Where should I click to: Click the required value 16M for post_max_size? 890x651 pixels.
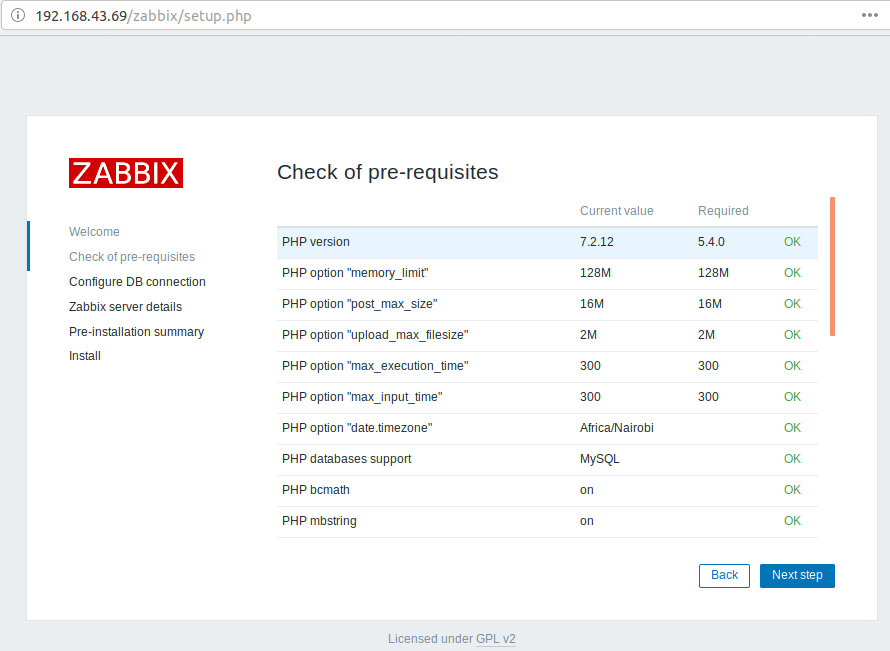tap(710, 304)
